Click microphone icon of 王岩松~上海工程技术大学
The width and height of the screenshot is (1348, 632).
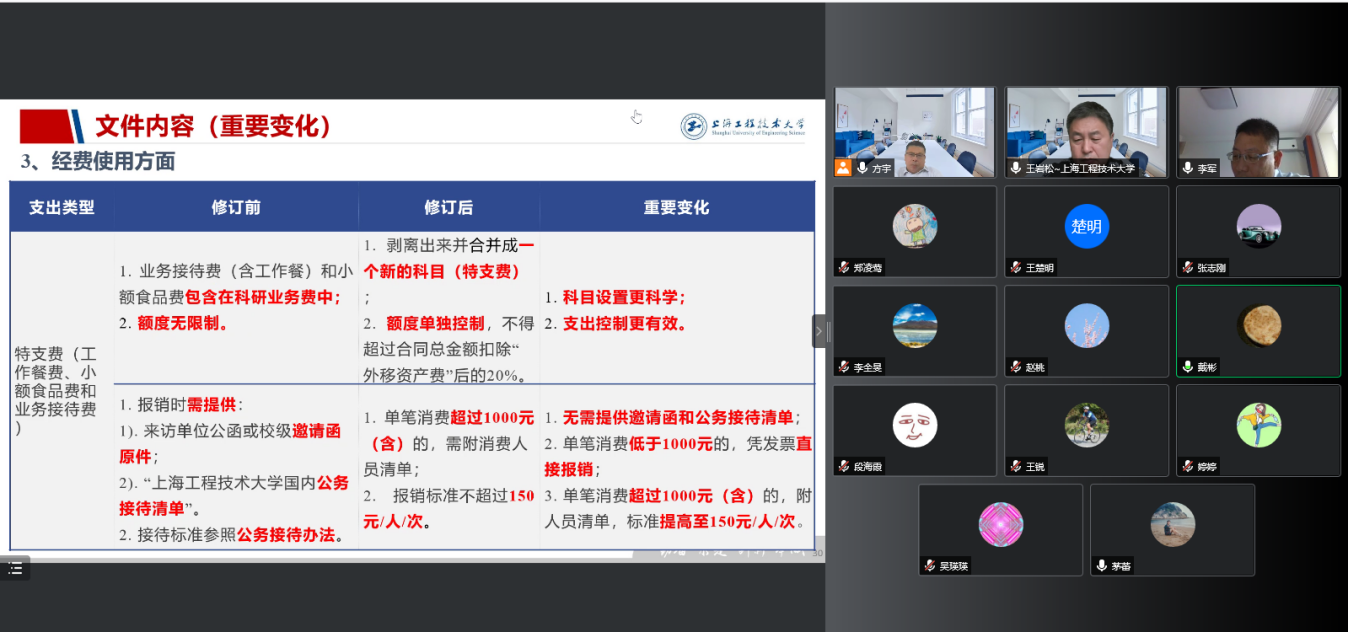coord(1016,168)
